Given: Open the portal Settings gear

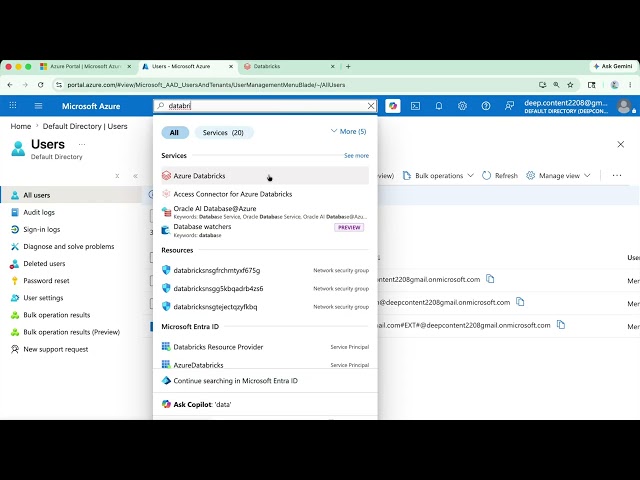Looking at the screenshot, I should click(x=462, y=106).
